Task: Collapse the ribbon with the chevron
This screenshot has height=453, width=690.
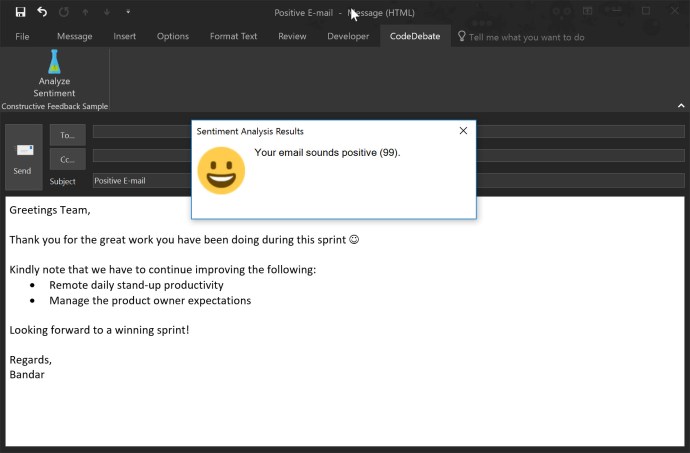Action: 680,105
